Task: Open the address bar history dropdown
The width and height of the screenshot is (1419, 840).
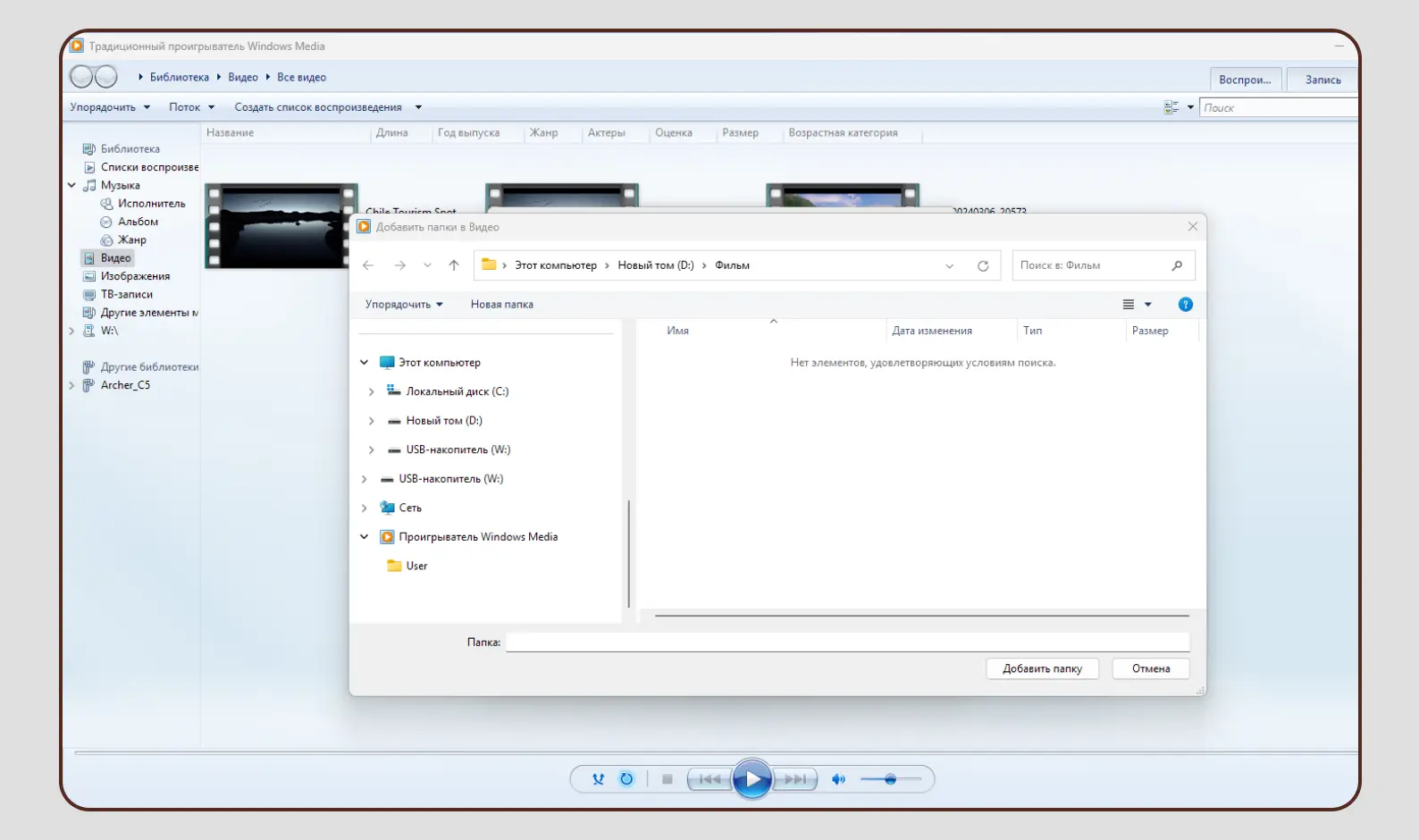Action: pos(949,266)
